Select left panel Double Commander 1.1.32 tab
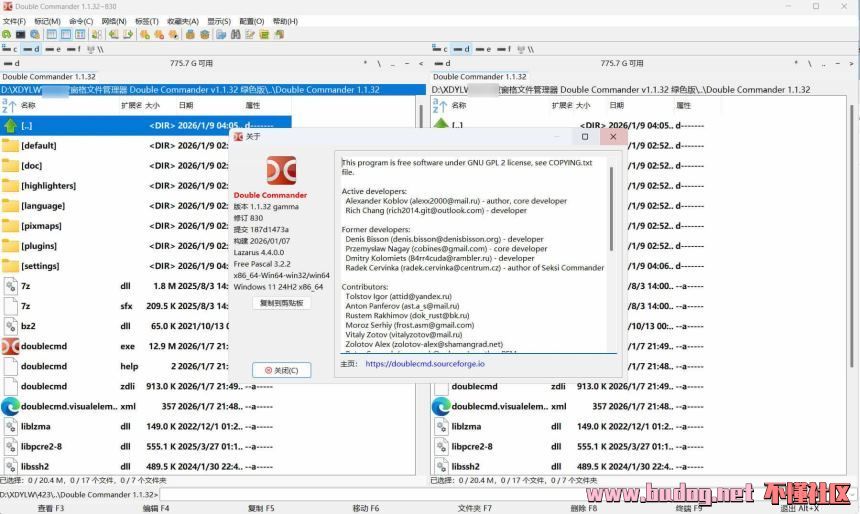This screenshot has height=514, width=860. (49, 77)
